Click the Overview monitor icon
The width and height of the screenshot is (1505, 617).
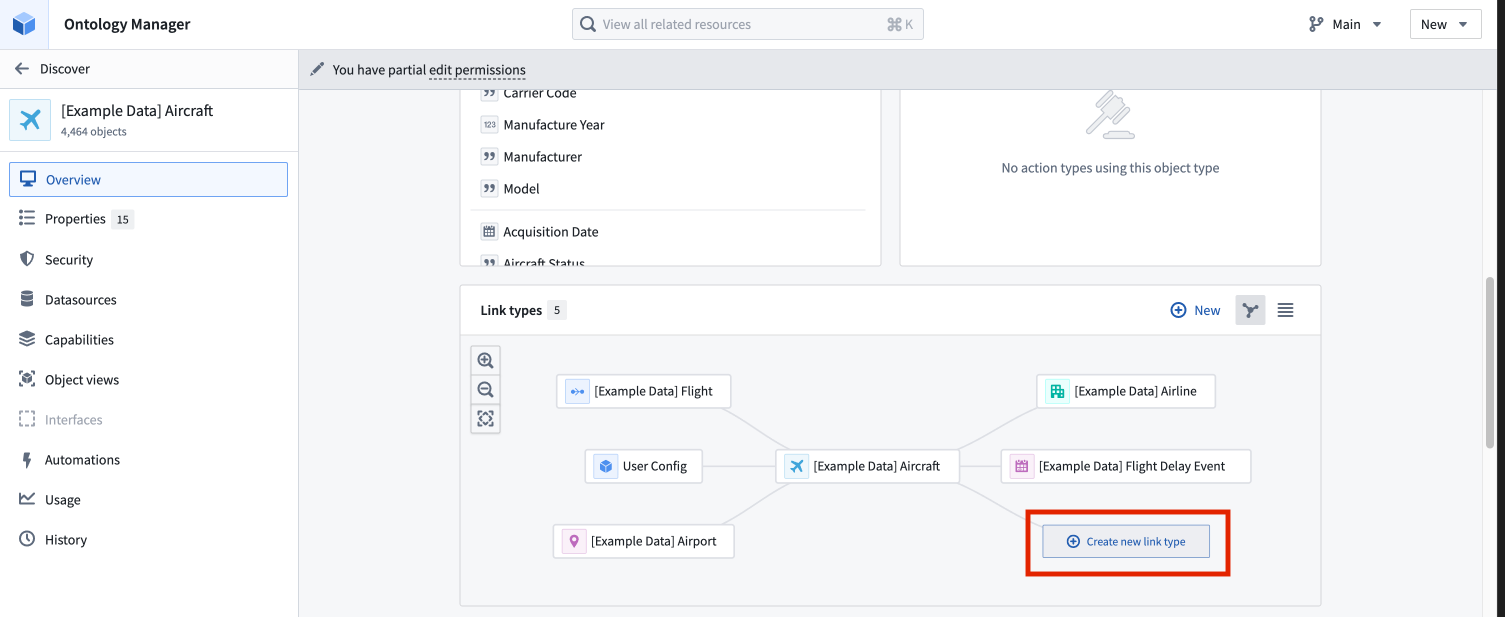27,179
